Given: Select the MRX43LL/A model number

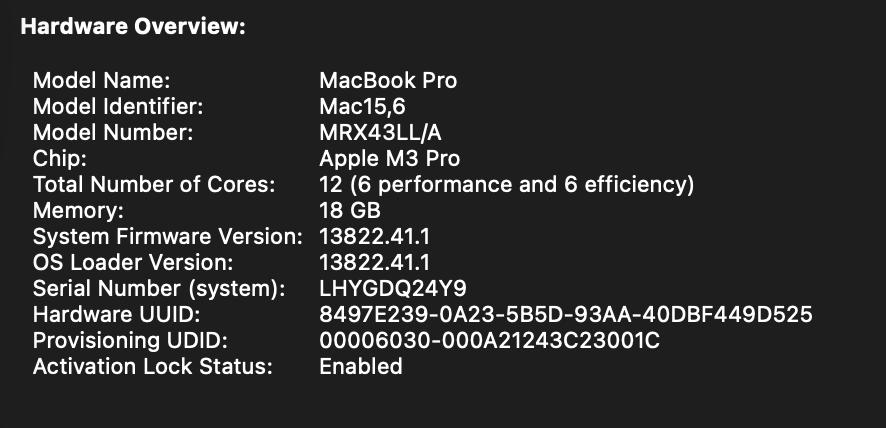Looking at the screenshot, I should [384, 132].
